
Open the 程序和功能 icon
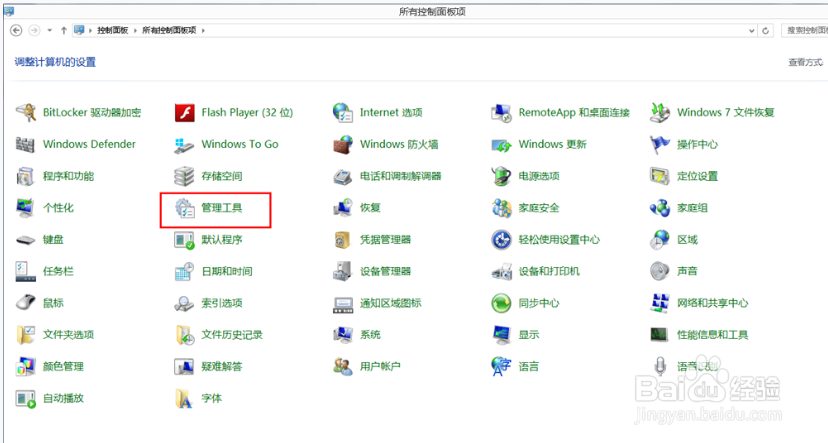tap(25, 176)
